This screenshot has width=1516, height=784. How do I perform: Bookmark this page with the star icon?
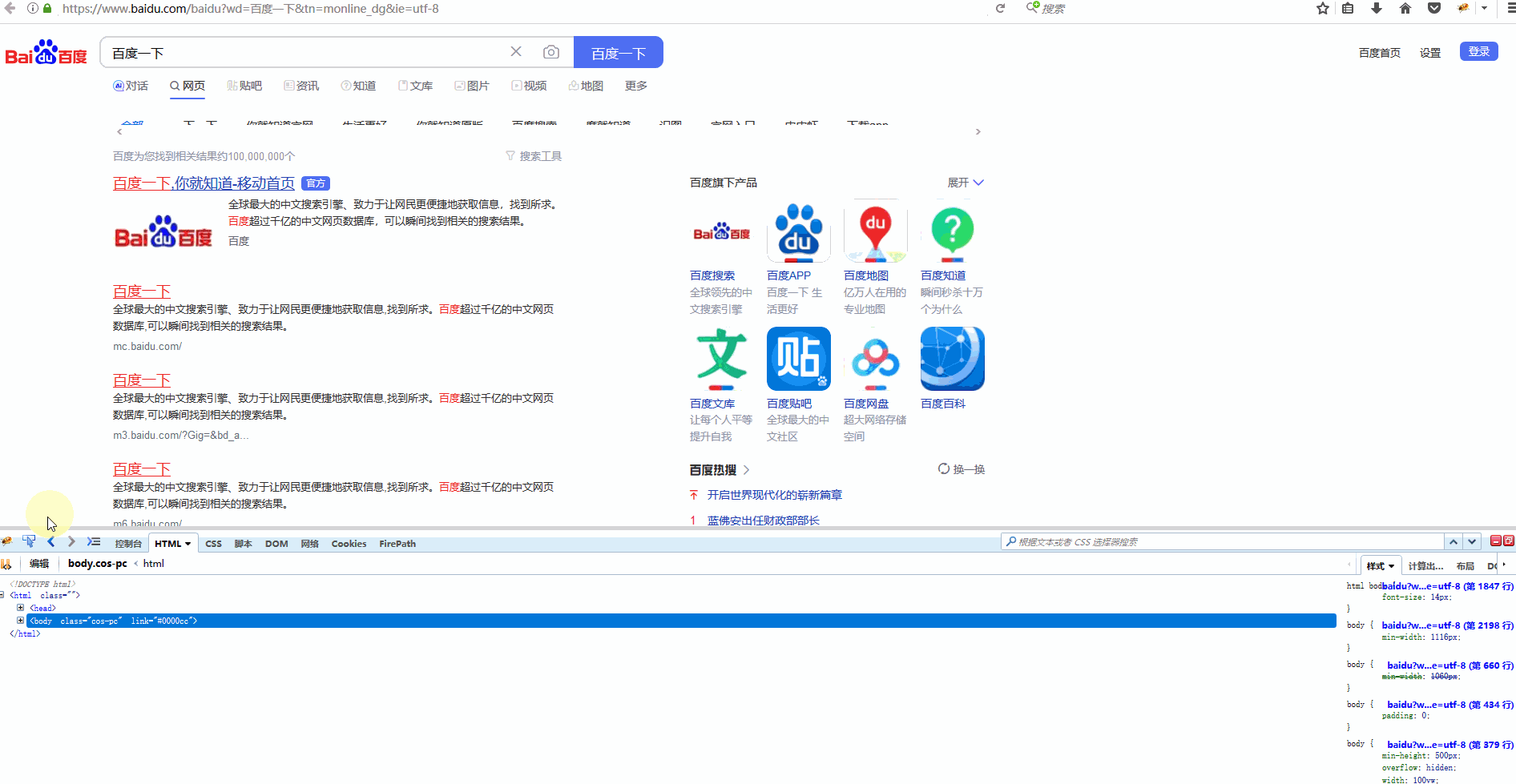click(1323, 8)
